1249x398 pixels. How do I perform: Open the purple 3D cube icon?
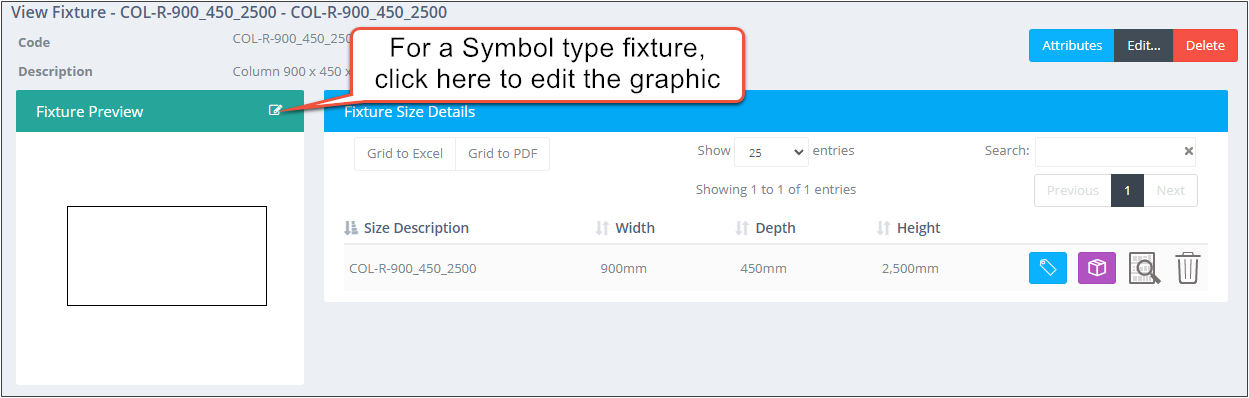point(1097,268)
